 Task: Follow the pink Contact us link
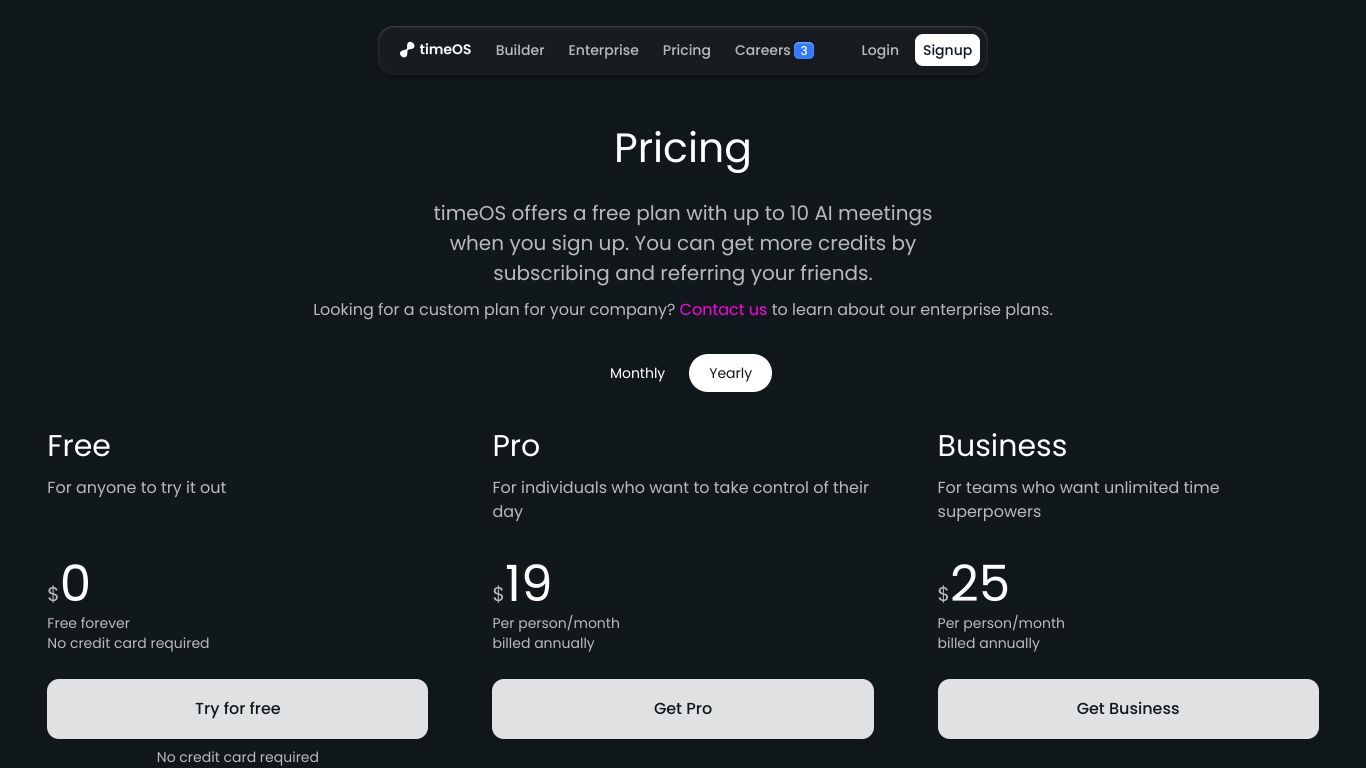coord(723,309)
